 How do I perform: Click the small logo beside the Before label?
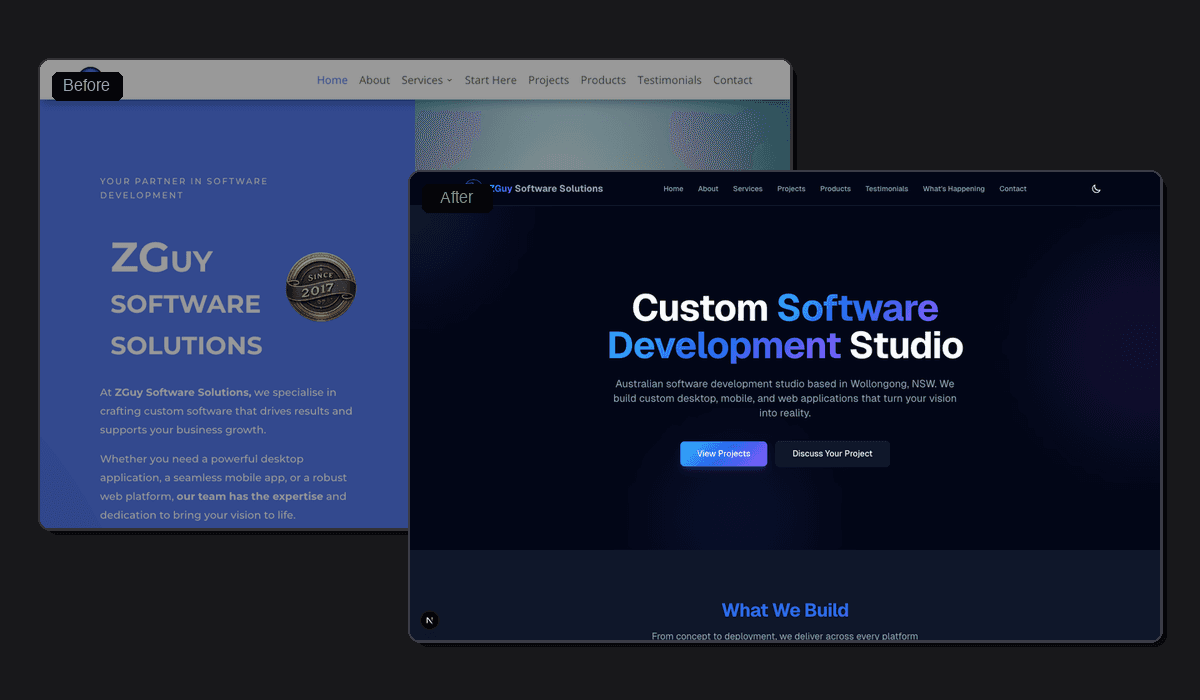pyautogui.click(x=89, y=70)
